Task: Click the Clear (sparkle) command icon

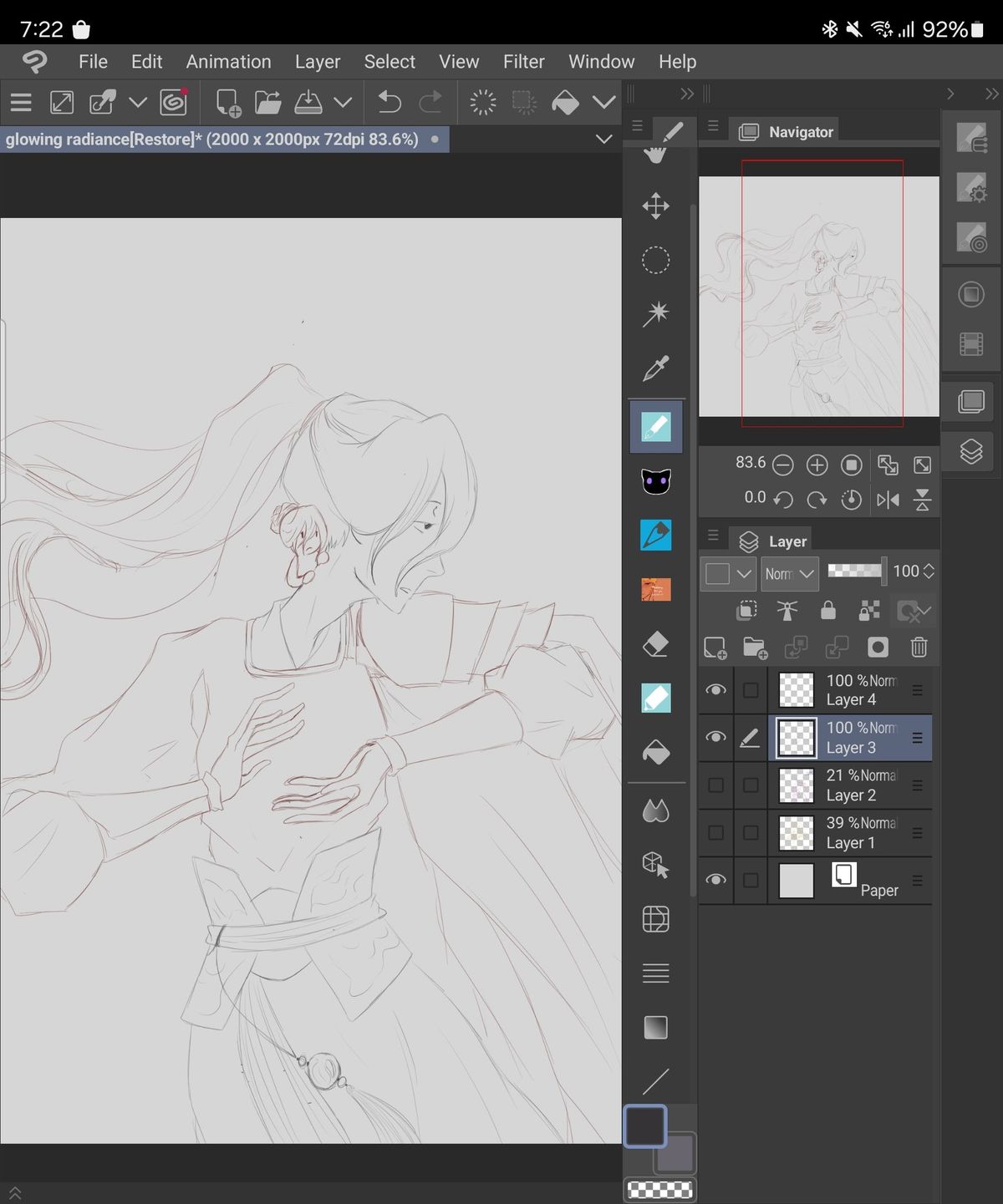Action: (x=482, y=103)
